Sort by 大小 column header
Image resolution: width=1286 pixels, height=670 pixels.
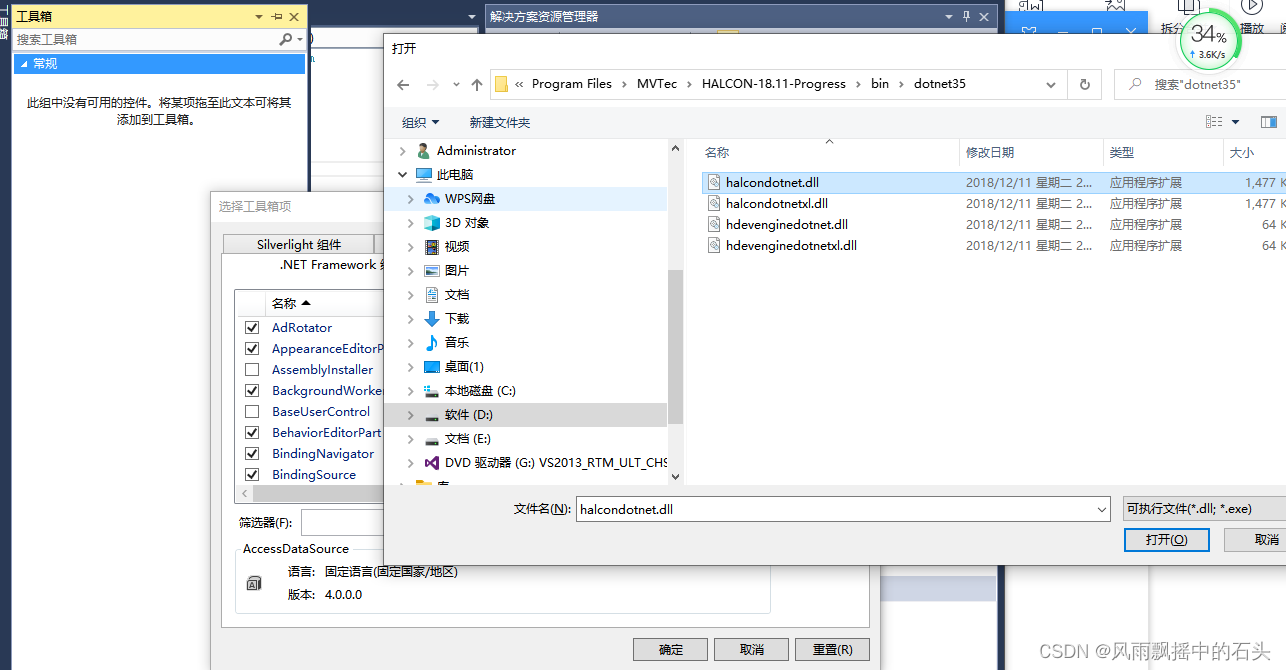1242,152
